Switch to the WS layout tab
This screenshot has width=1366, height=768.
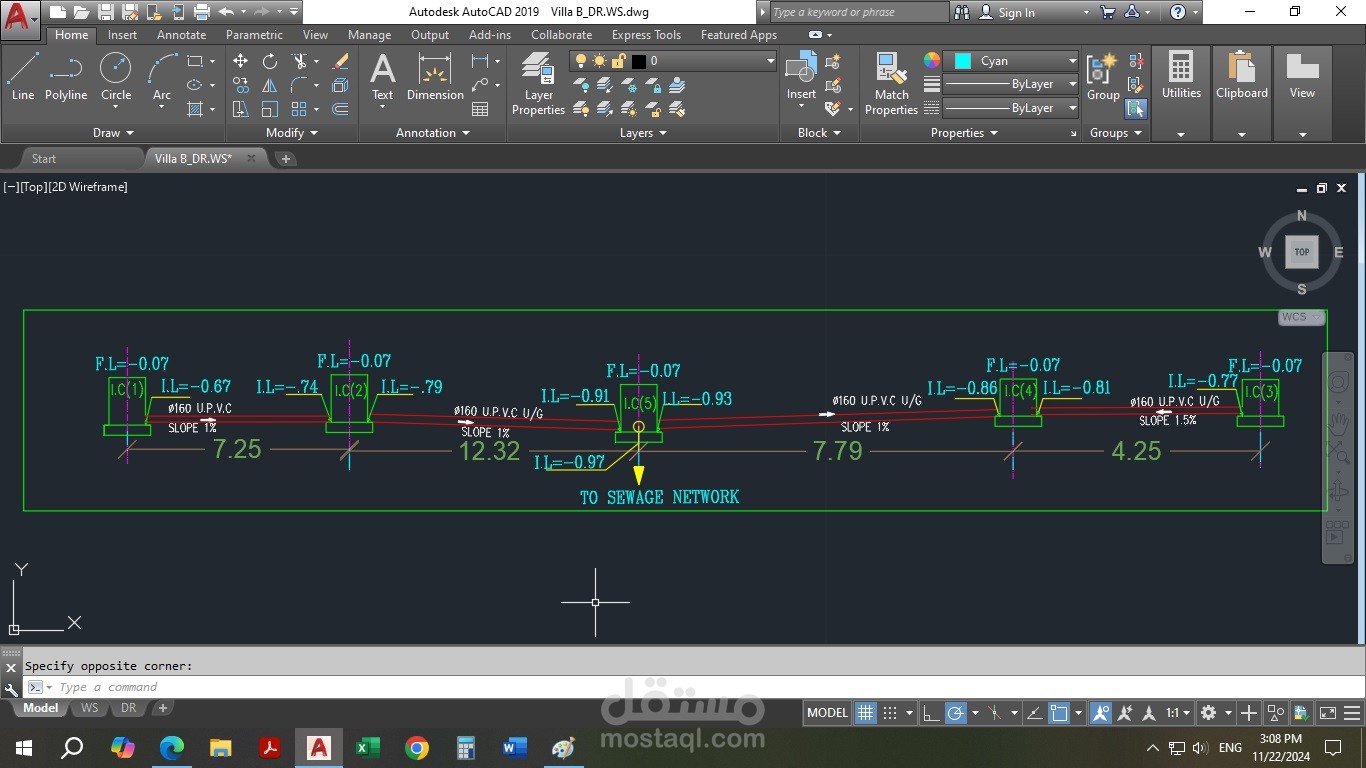point(89,708)
